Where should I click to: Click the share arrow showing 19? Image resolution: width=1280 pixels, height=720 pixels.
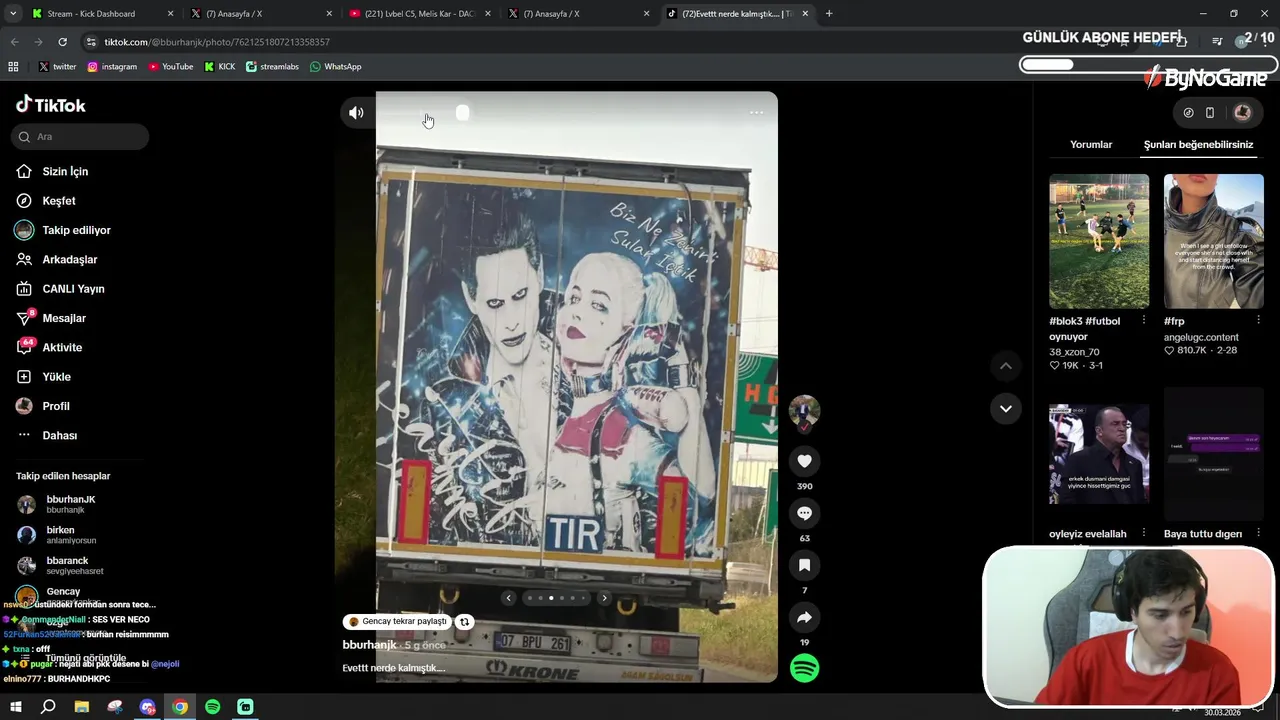(x=804, y=617)
